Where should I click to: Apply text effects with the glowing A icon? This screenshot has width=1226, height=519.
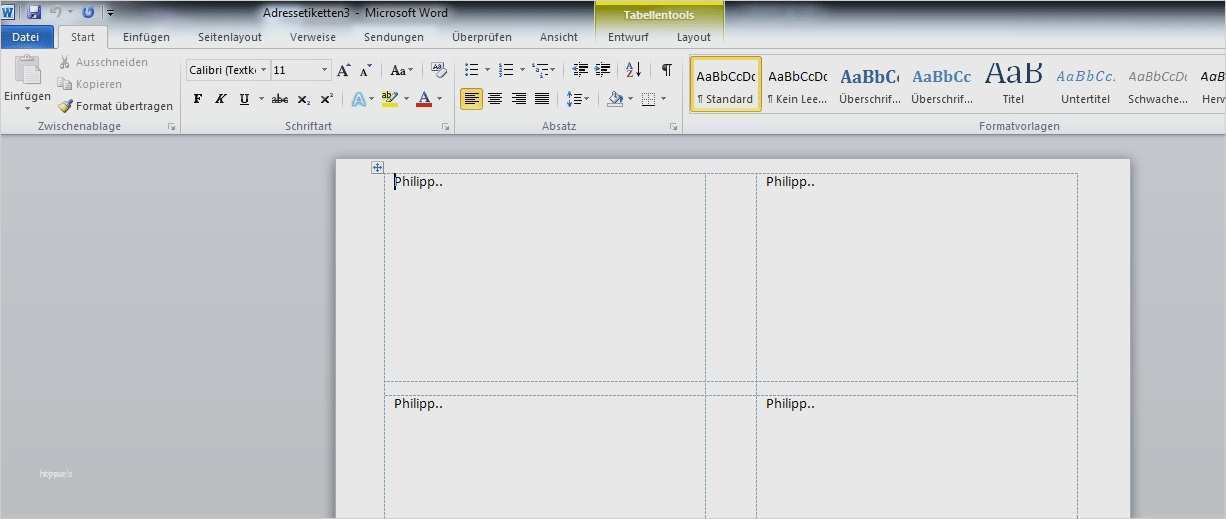pos(358,99)
